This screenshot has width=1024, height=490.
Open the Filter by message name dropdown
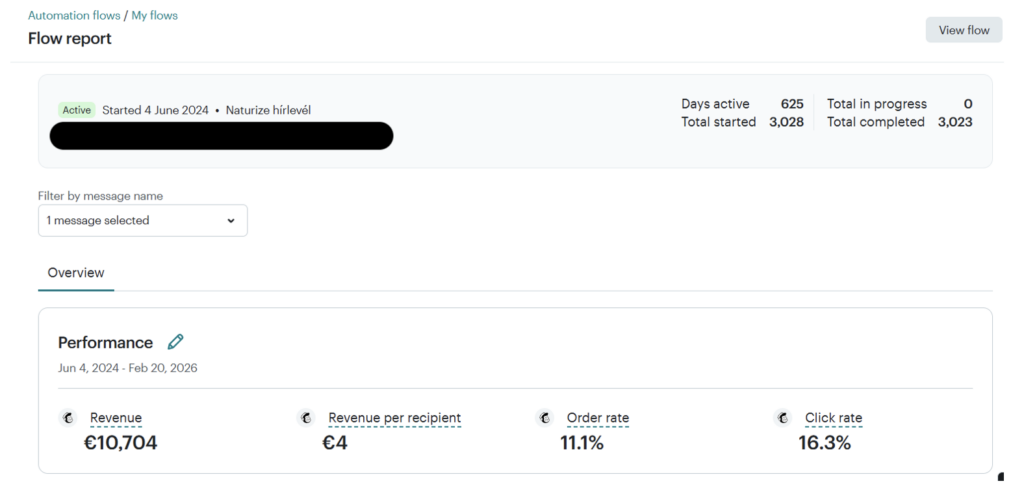coord(142,221)
